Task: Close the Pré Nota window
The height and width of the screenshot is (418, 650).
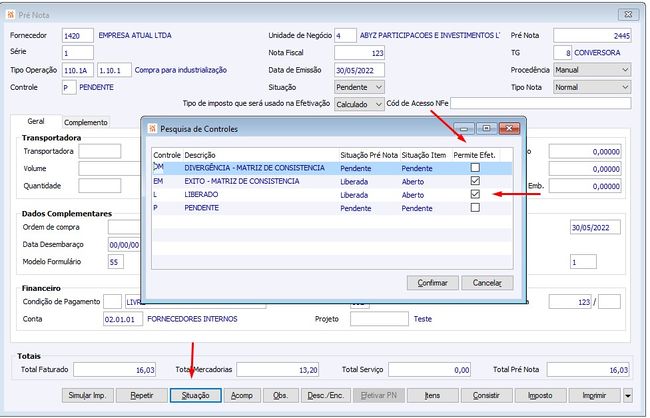Action: click(x=628, y=15)
